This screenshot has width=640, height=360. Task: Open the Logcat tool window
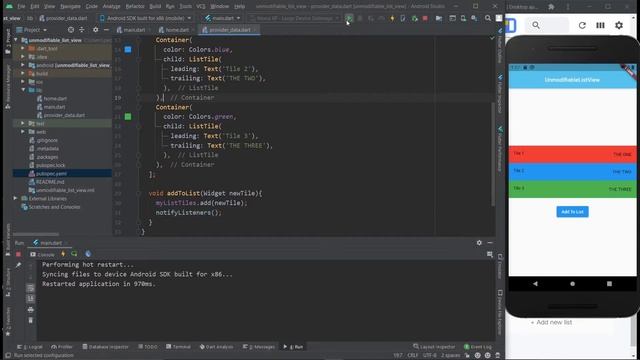[x=30, y=347]
